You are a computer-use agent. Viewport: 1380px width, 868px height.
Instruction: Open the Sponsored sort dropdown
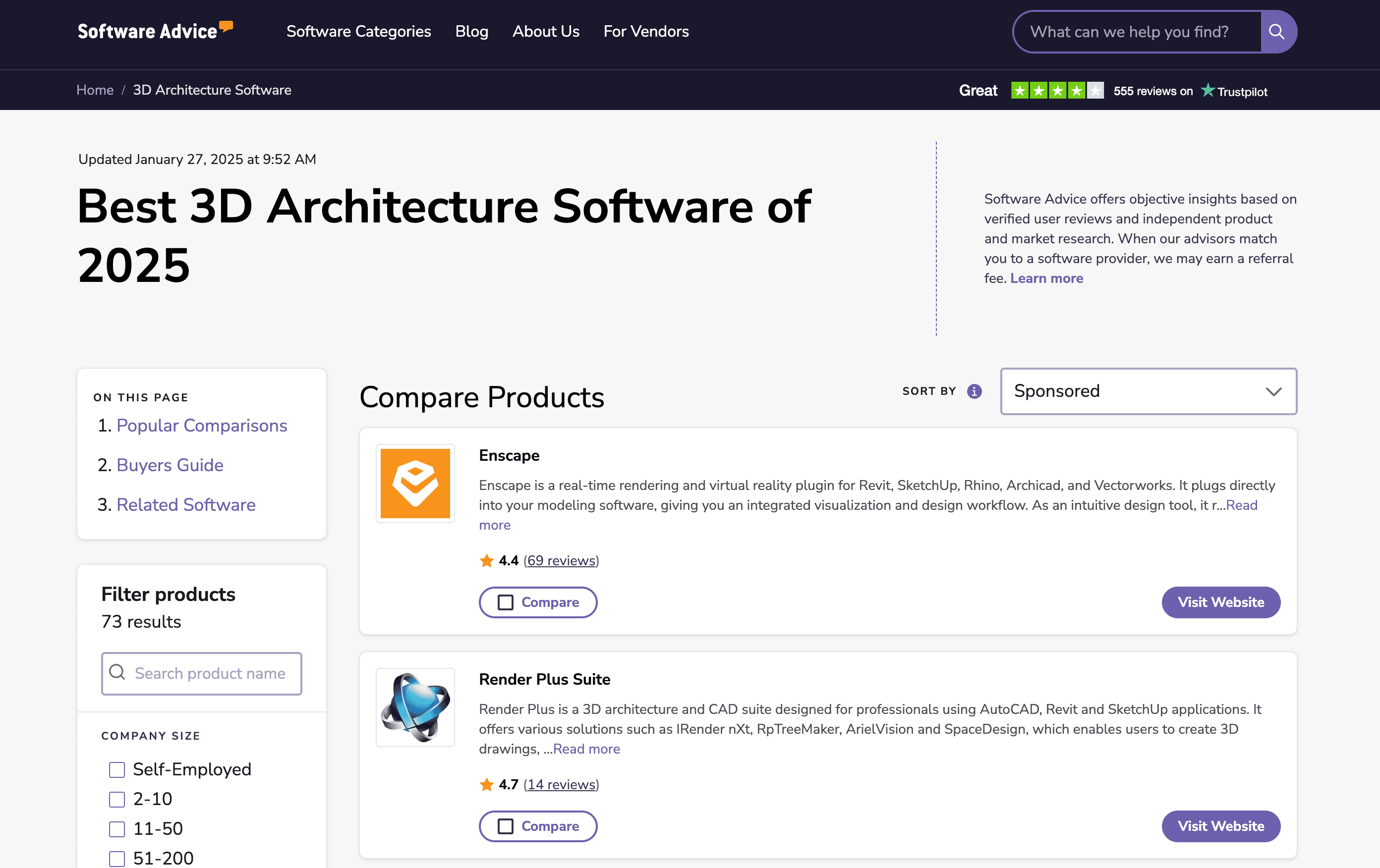(1149, 391)
